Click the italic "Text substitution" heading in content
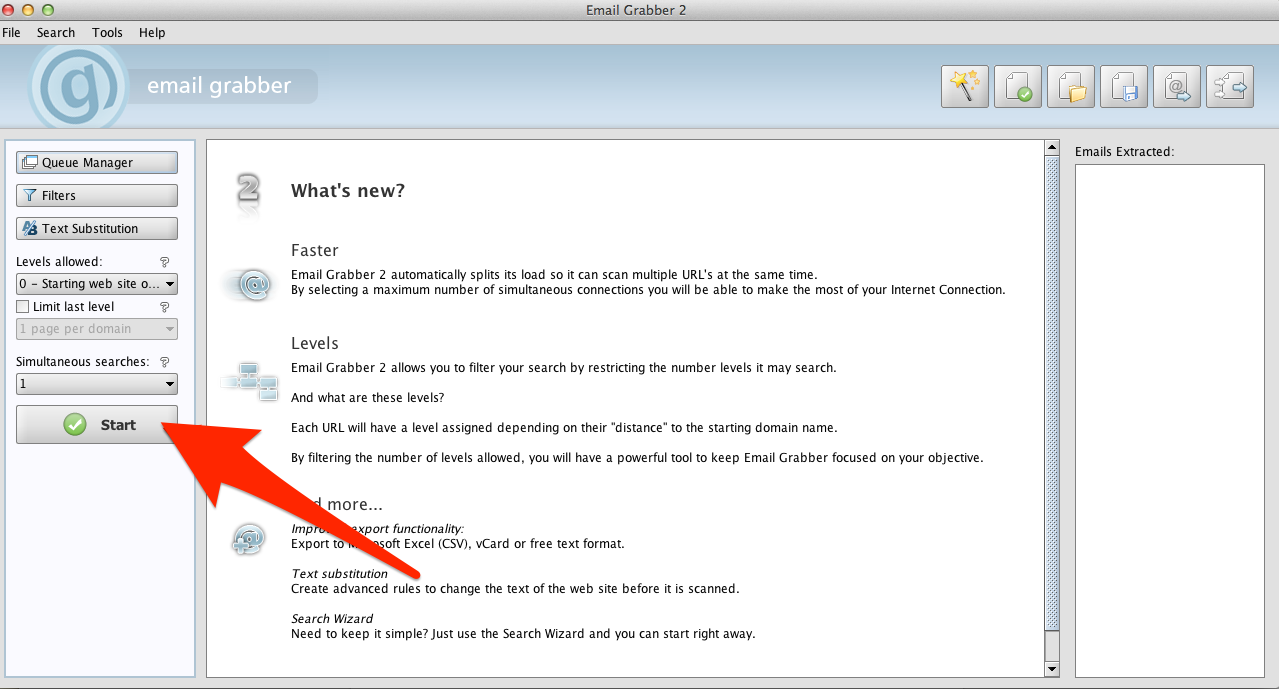Screen dimensions: 1279x689 tap(339, 574)
